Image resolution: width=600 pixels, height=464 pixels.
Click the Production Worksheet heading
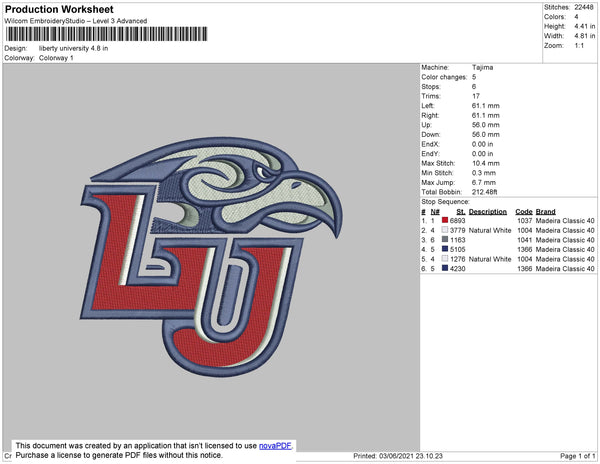pos(59,10)
